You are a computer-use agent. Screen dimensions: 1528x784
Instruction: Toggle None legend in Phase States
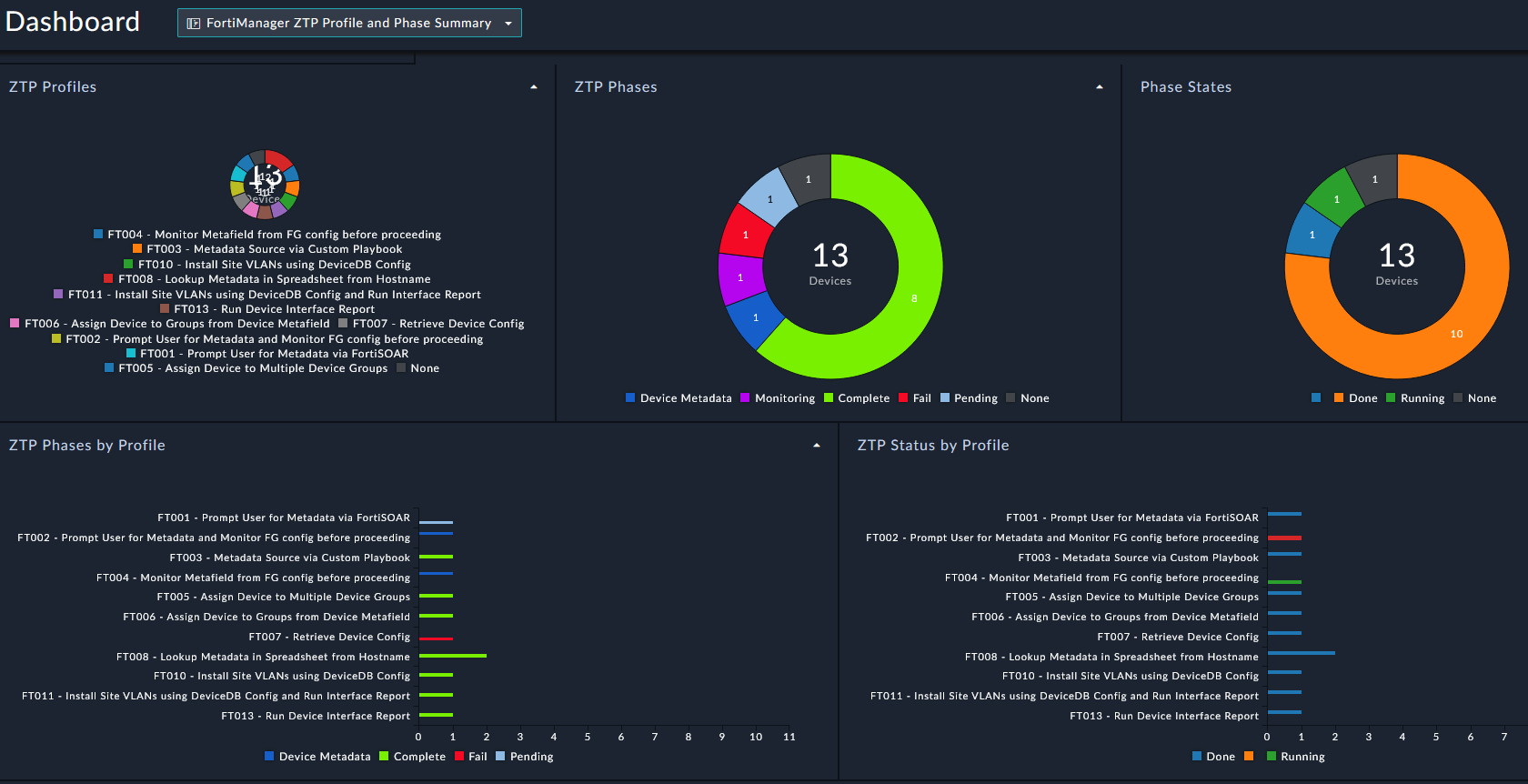coord(1475,398)
